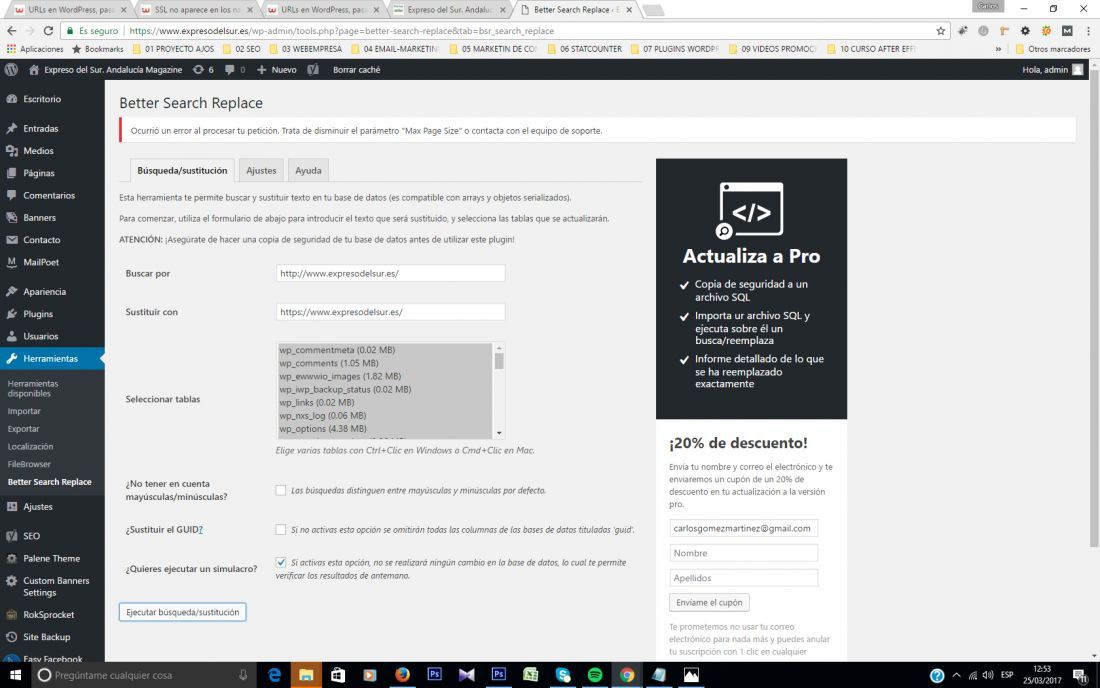Screen dimensions: 1100x688
Task: Click the tables list scrollbar thumb
Action: click(x=499, y=360)
